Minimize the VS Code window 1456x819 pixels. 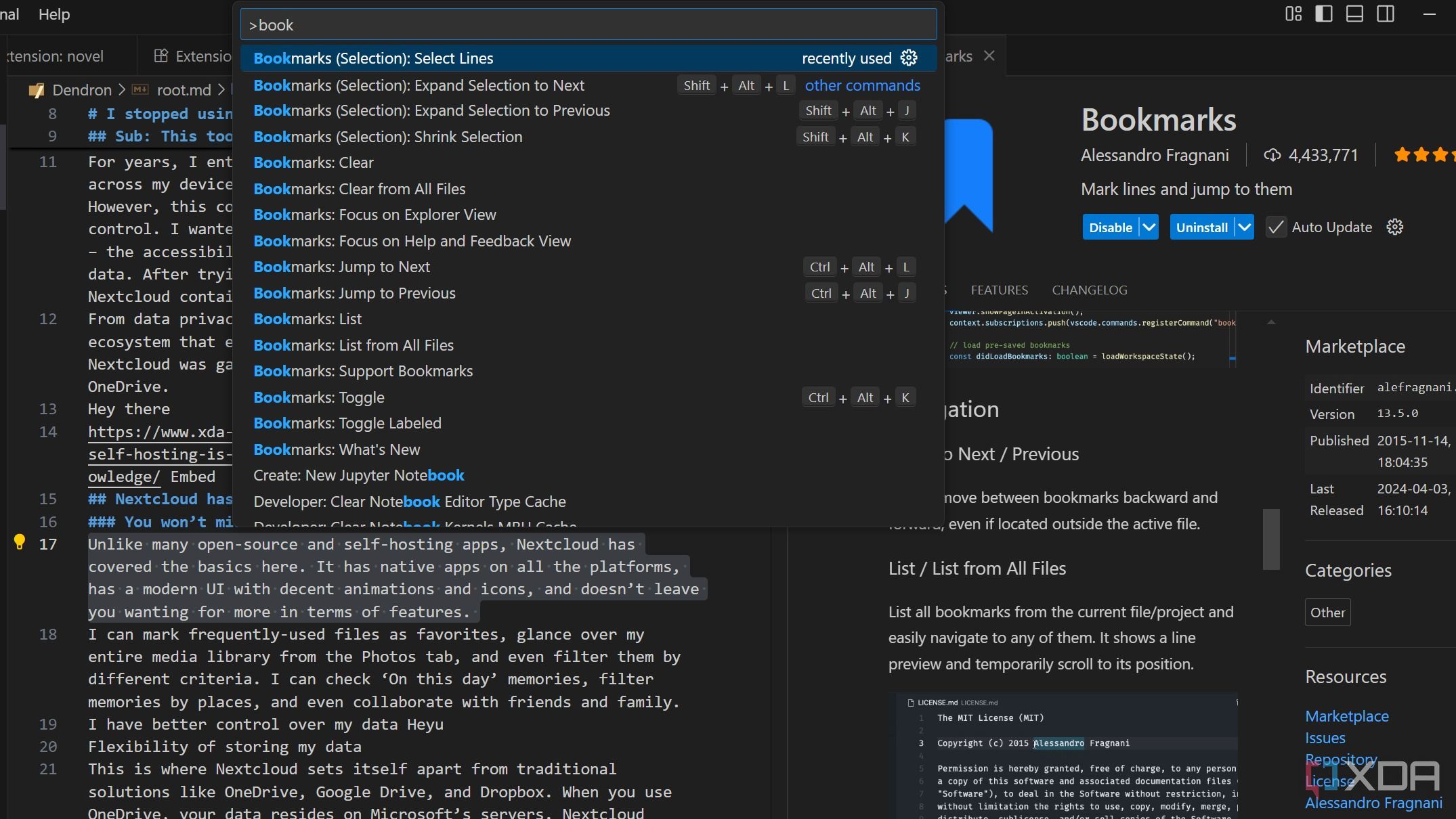click(1429, 14)
